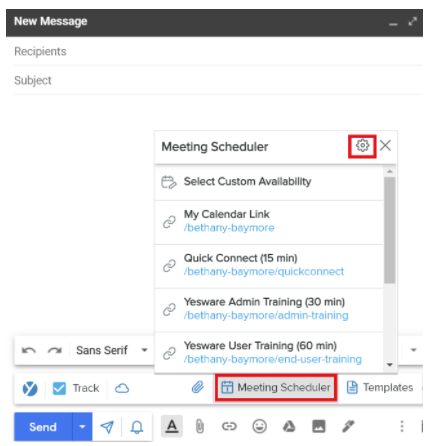Click the cloud icon beside Track
This screenshot has width=431, height=446.
click(122, 388)
